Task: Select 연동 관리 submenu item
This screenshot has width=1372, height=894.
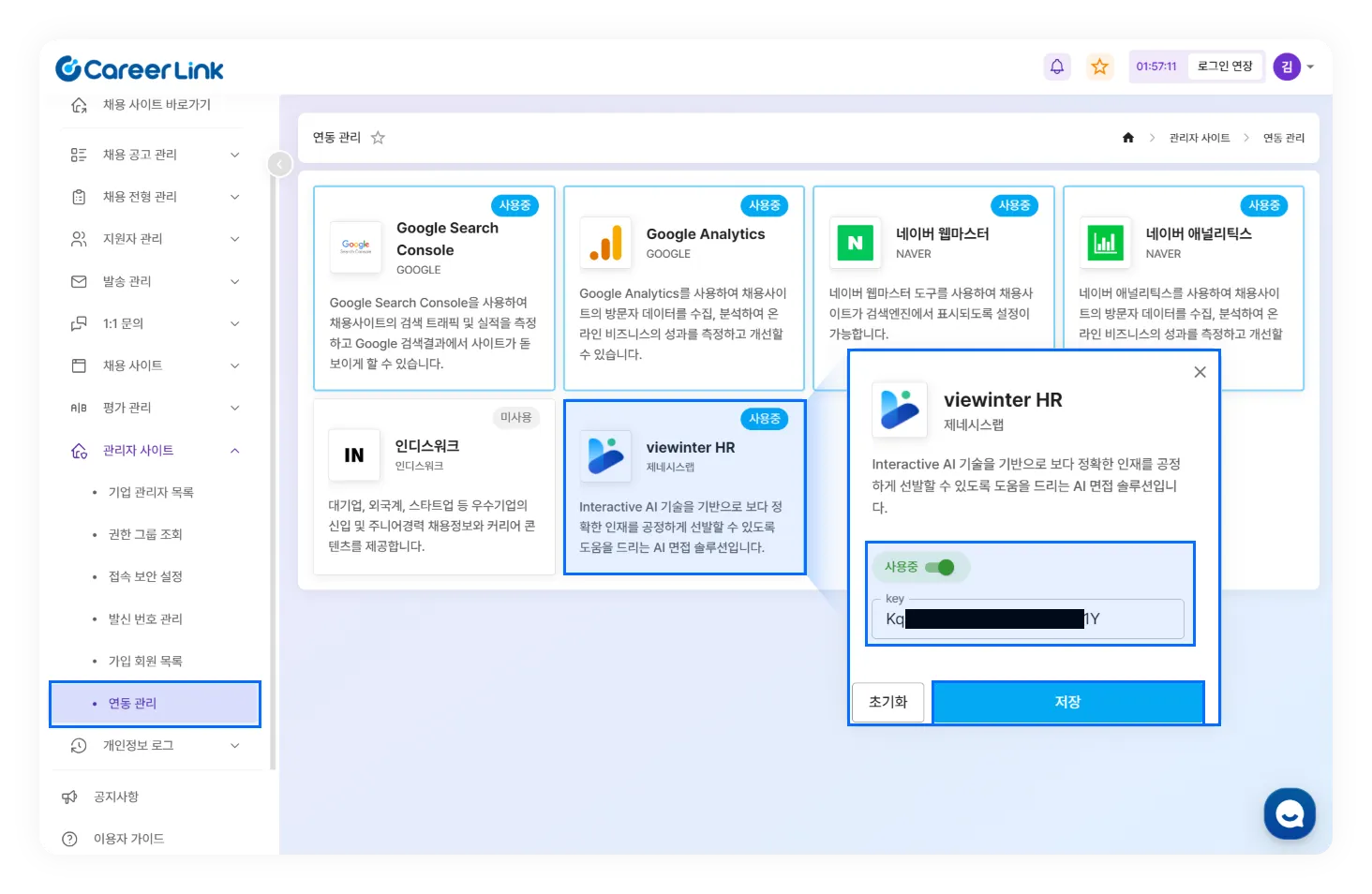Action: (155, 704)
